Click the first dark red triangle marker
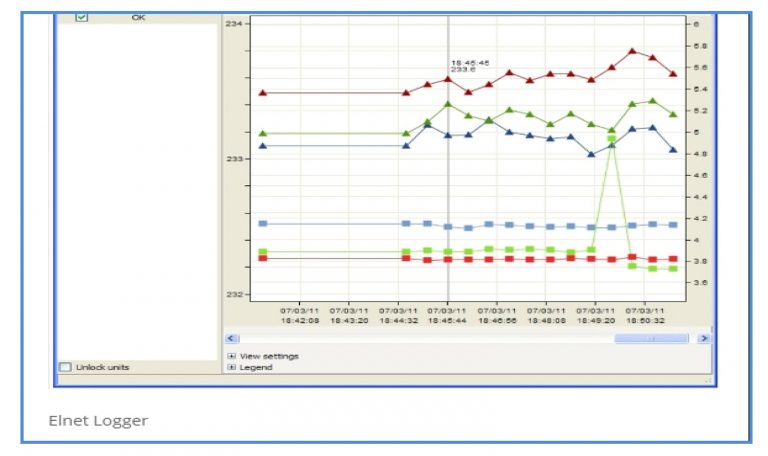768x456 pixels. click(263, 93)
